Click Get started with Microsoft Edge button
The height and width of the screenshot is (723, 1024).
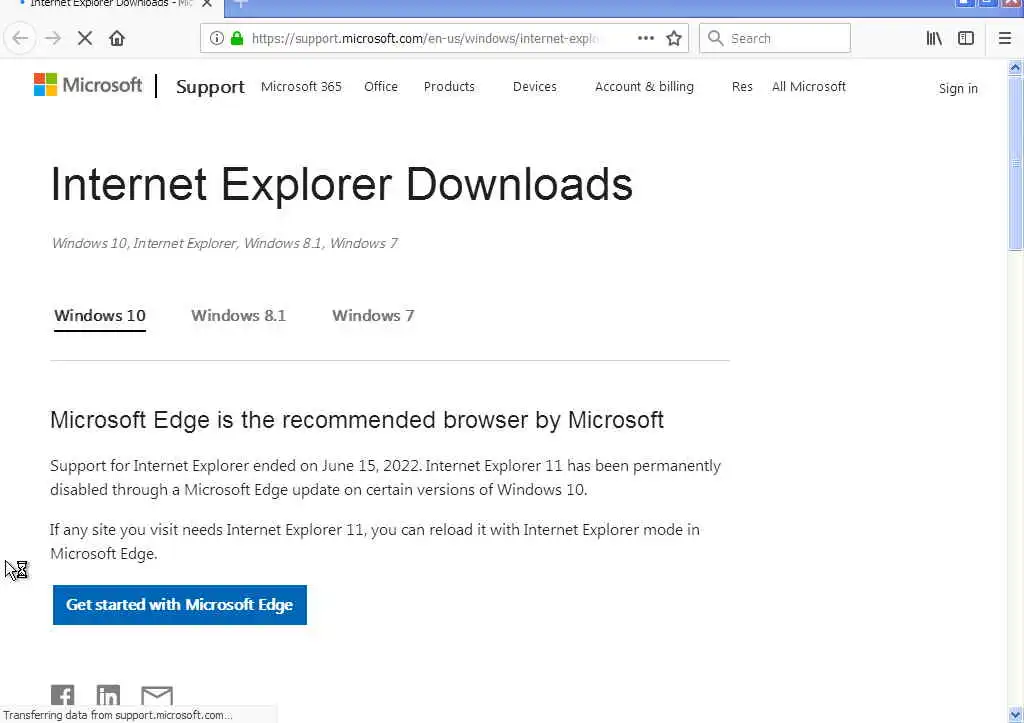point(180,605)
